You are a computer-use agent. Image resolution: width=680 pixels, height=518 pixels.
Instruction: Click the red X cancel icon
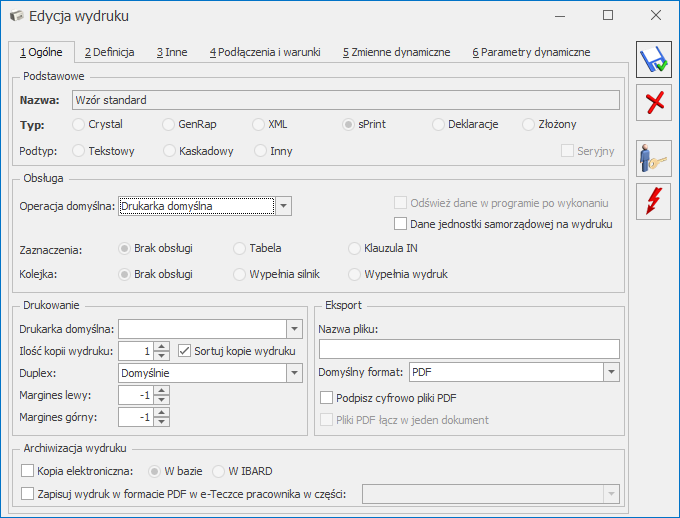pos(655,102)
